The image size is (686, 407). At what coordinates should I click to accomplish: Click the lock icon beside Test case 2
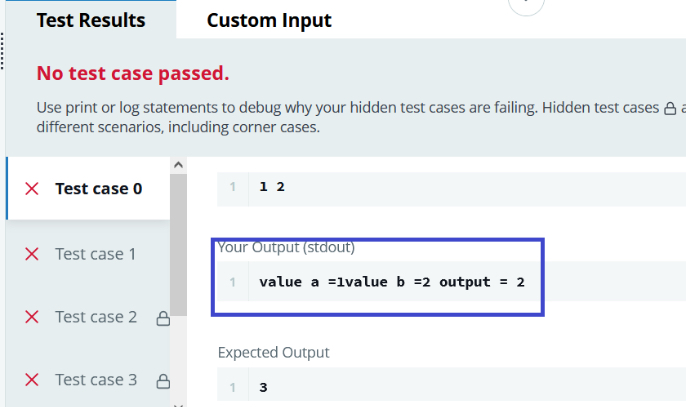[x=163, y=318]
